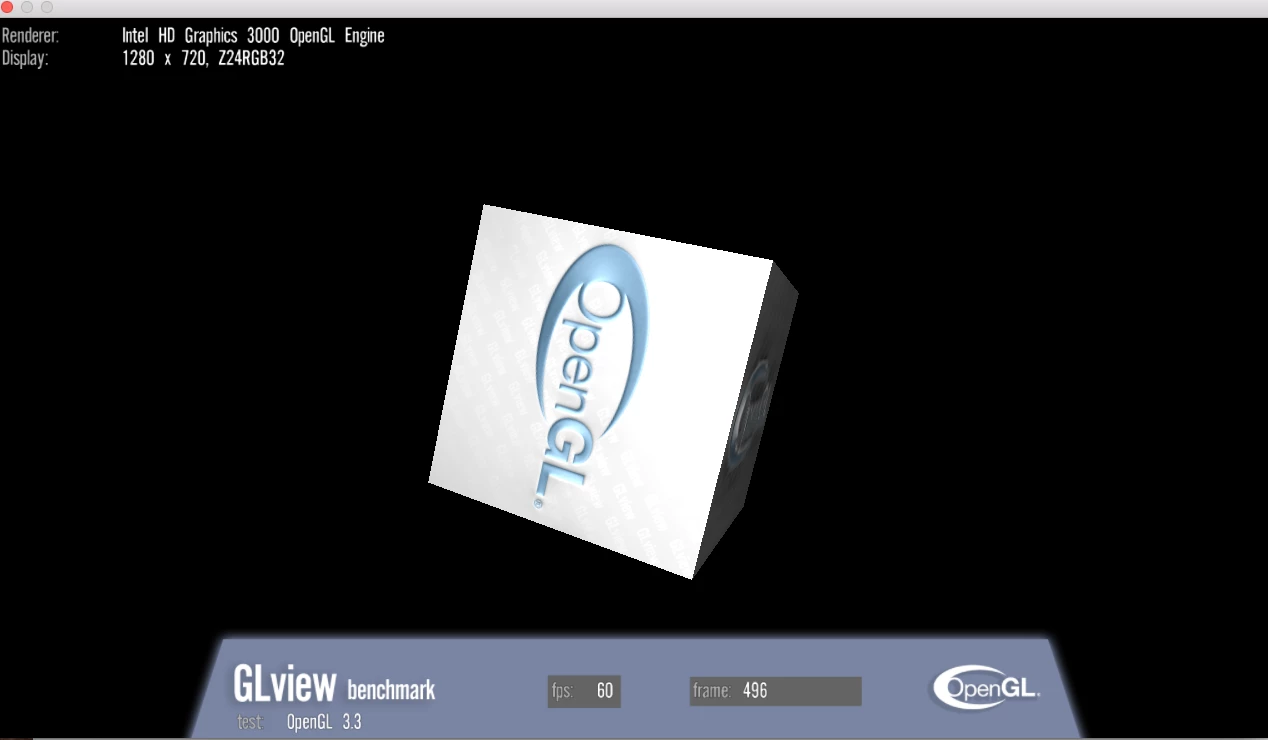Click the grayed minimize window button
Screen dimensions: 1268x740
pyautogui.click(x=27, y=7)
